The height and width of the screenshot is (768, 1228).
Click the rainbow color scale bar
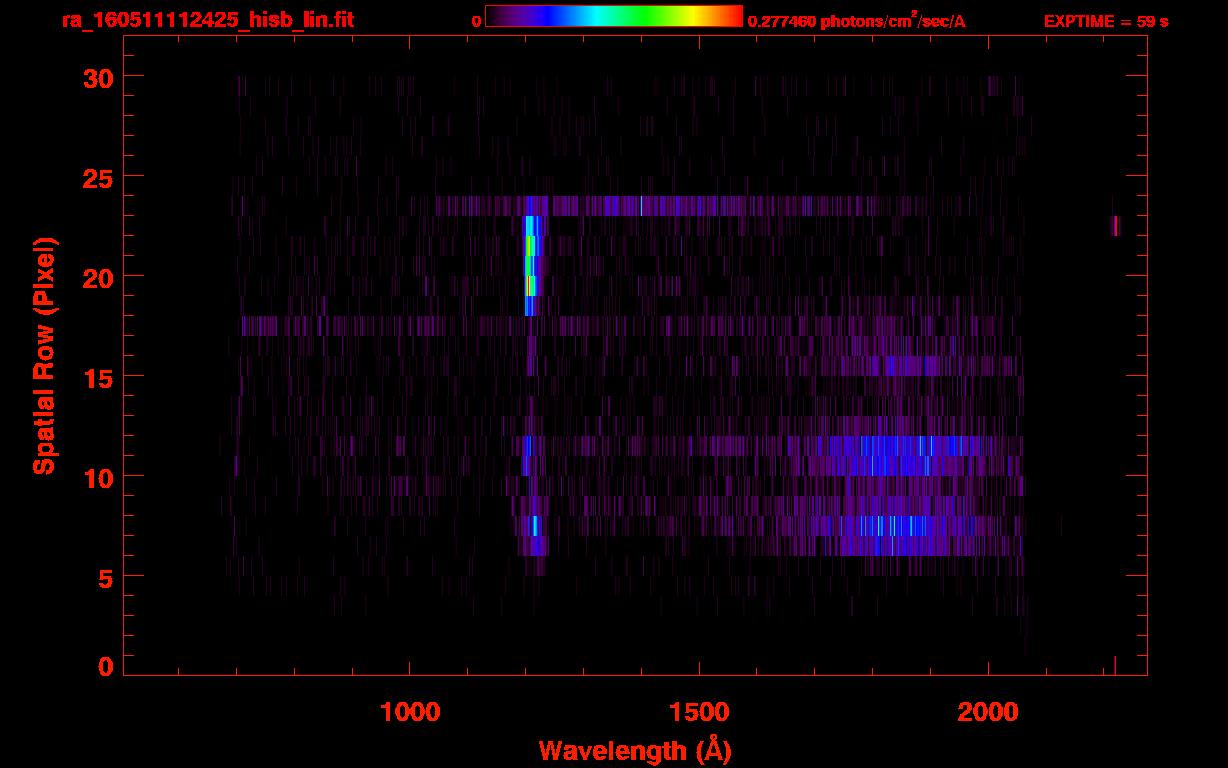[614, 17]
